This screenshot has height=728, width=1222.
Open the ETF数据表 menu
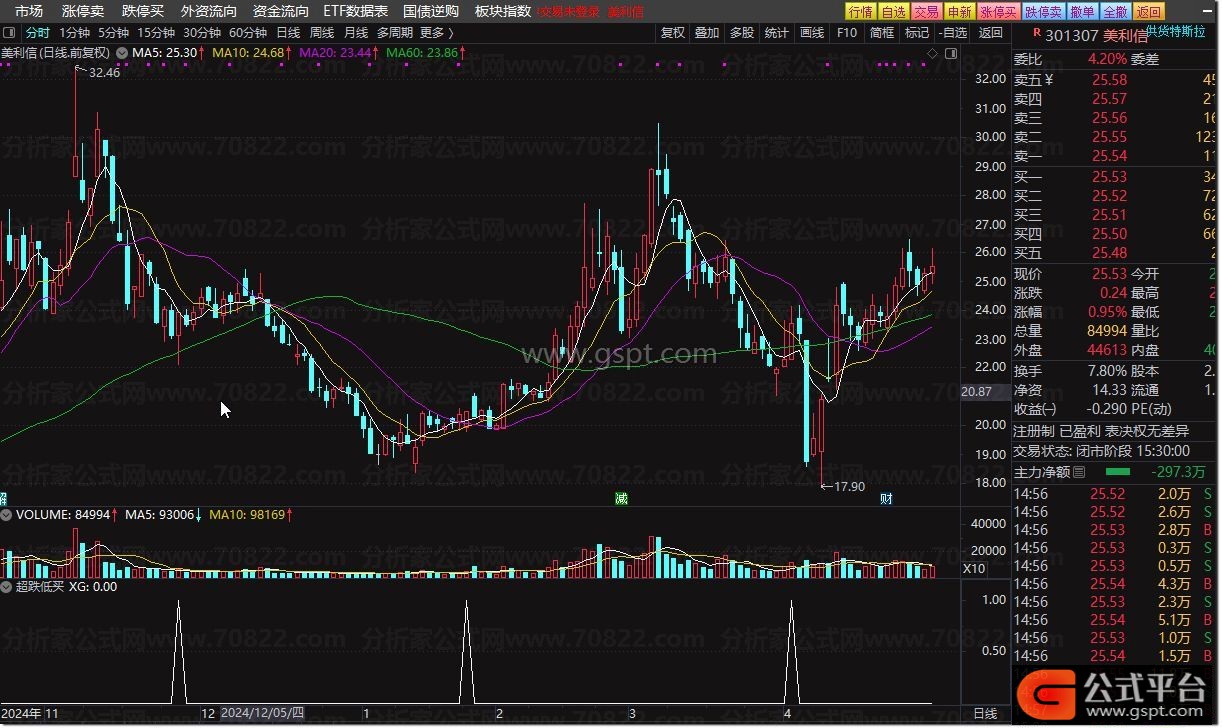[355, 11]
